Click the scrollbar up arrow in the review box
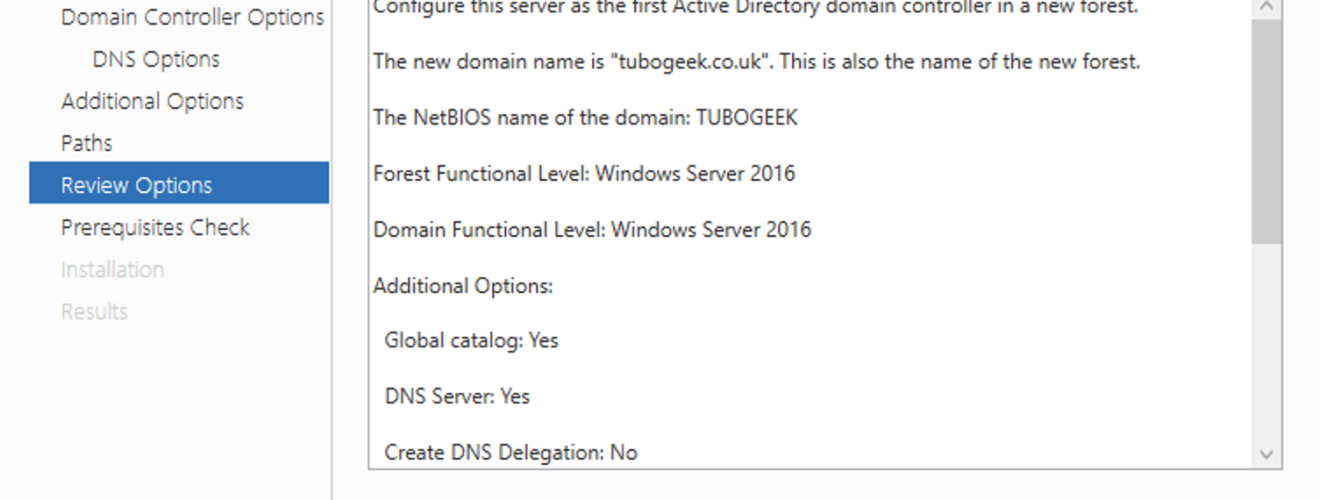 (x=1267, y=8)
